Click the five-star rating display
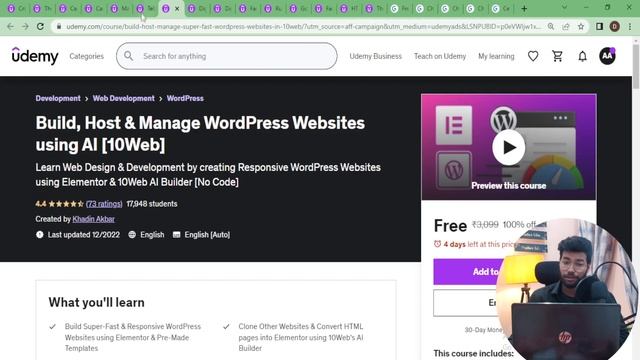 tap(66, 204)
